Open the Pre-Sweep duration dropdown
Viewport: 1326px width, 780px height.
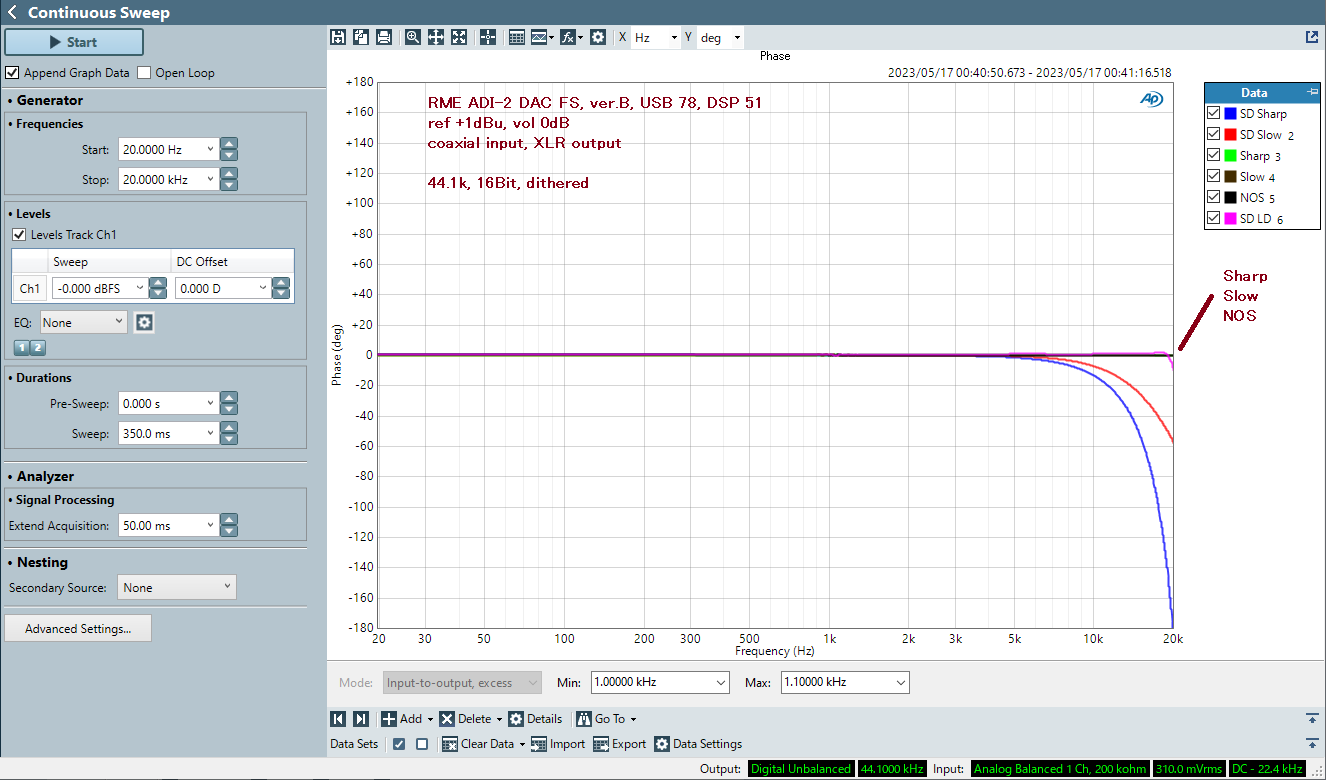(x=209, y=404)
